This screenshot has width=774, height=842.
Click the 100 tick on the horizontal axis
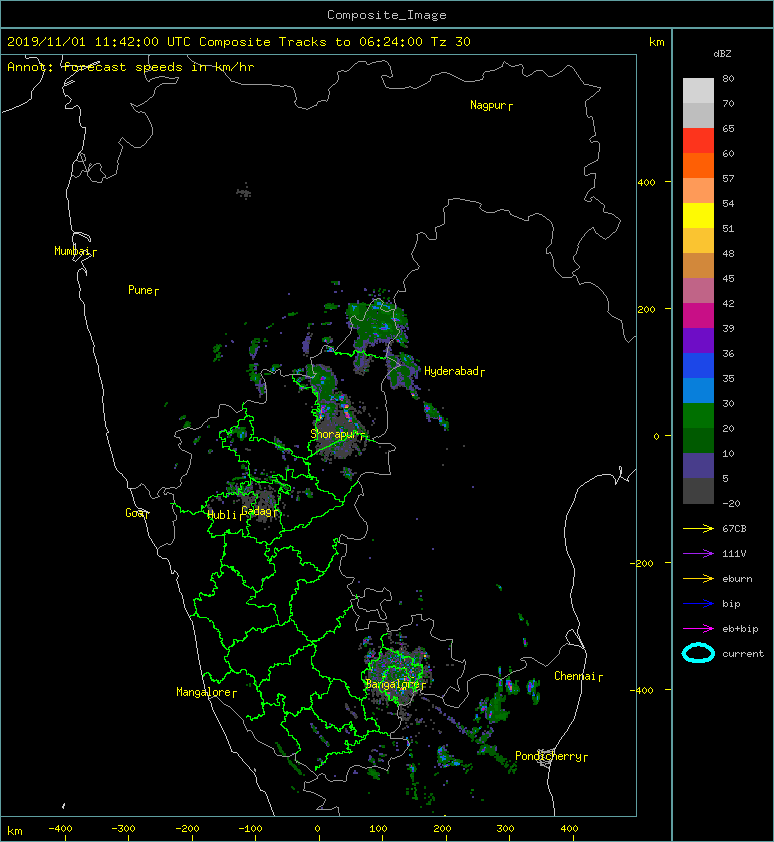coord(378,829)
